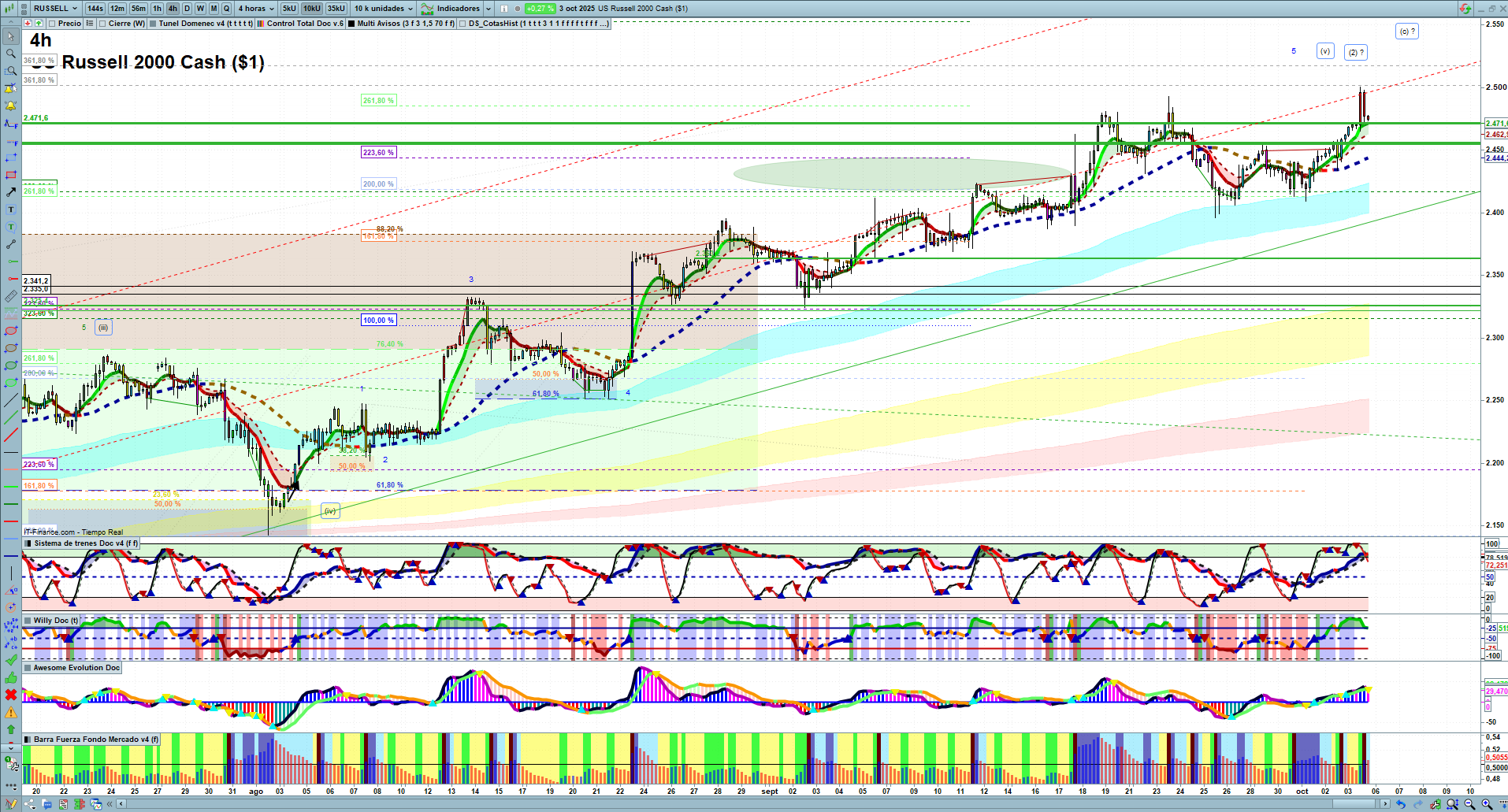Select the ruler measuring tool
This screenshot has height=812, width=1508.
pyautogui.click(x=11, y=296)
